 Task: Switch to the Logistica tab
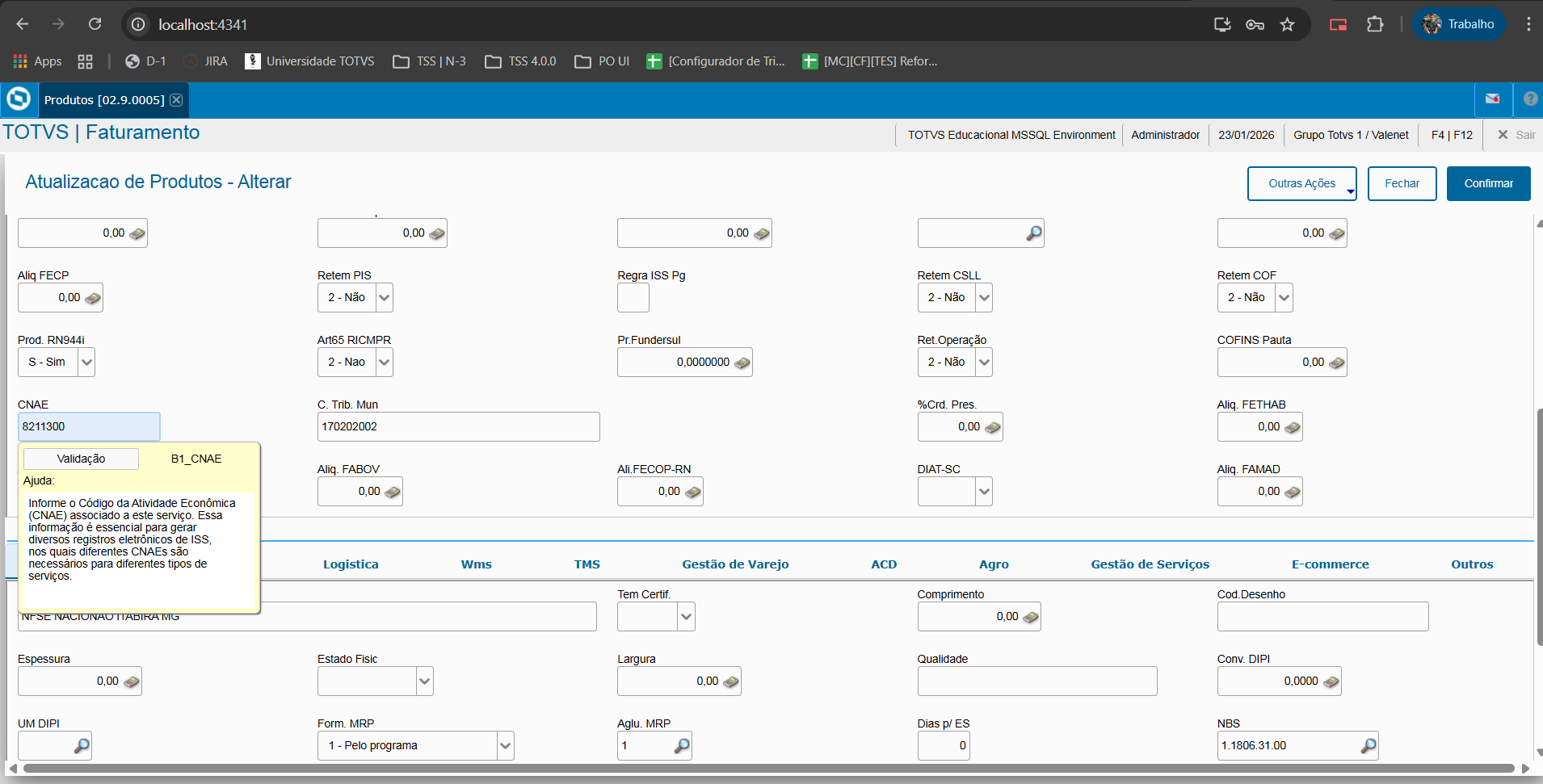click(351, 564)
